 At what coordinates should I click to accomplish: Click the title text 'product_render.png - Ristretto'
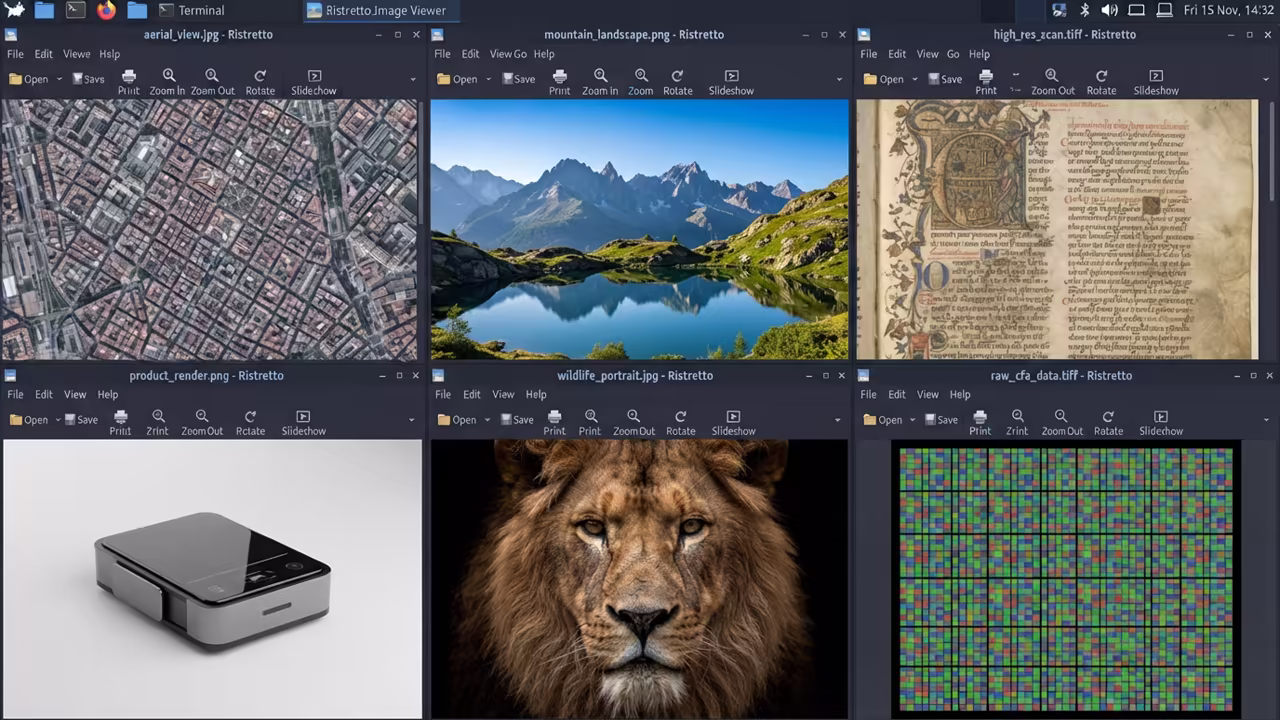206,375
